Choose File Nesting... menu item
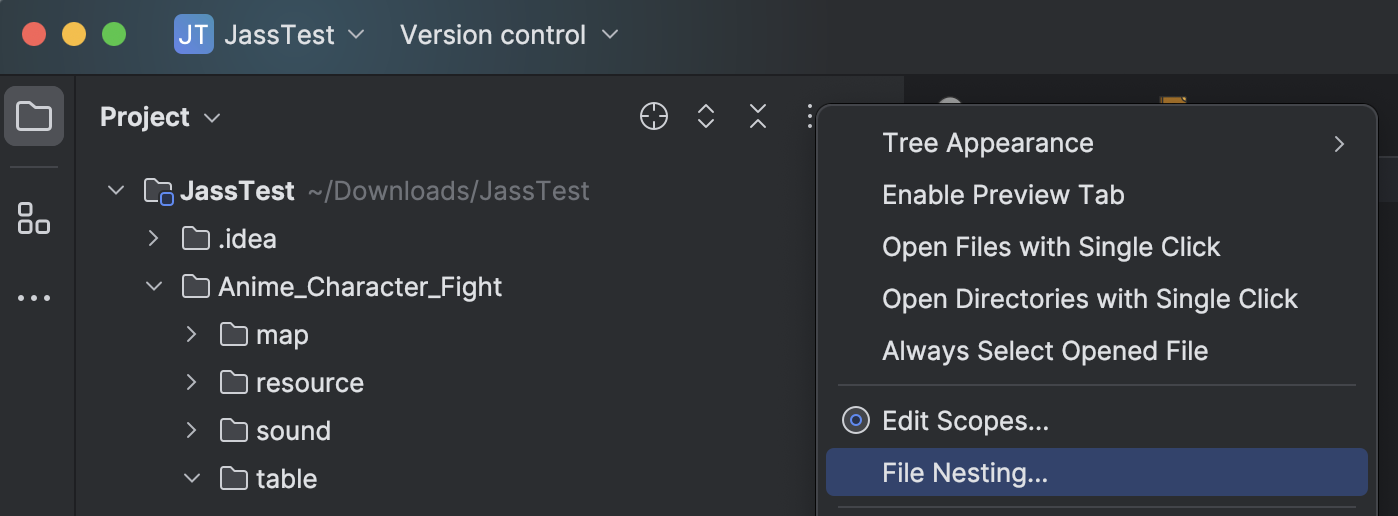Image resolution: width=1398 pixels, height=516 pixels. 965,473
